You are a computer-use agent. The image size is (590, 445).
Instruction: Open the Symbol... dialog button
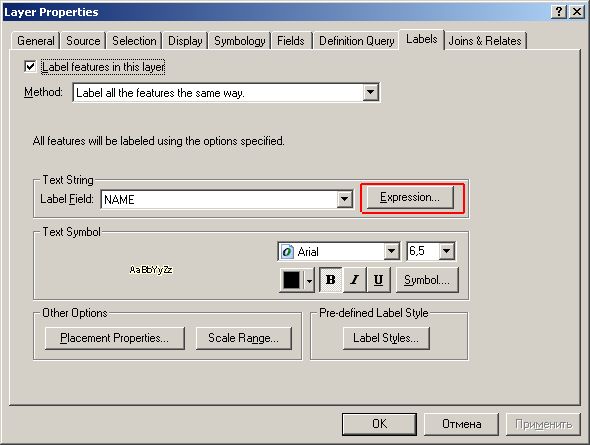[427, 280]
